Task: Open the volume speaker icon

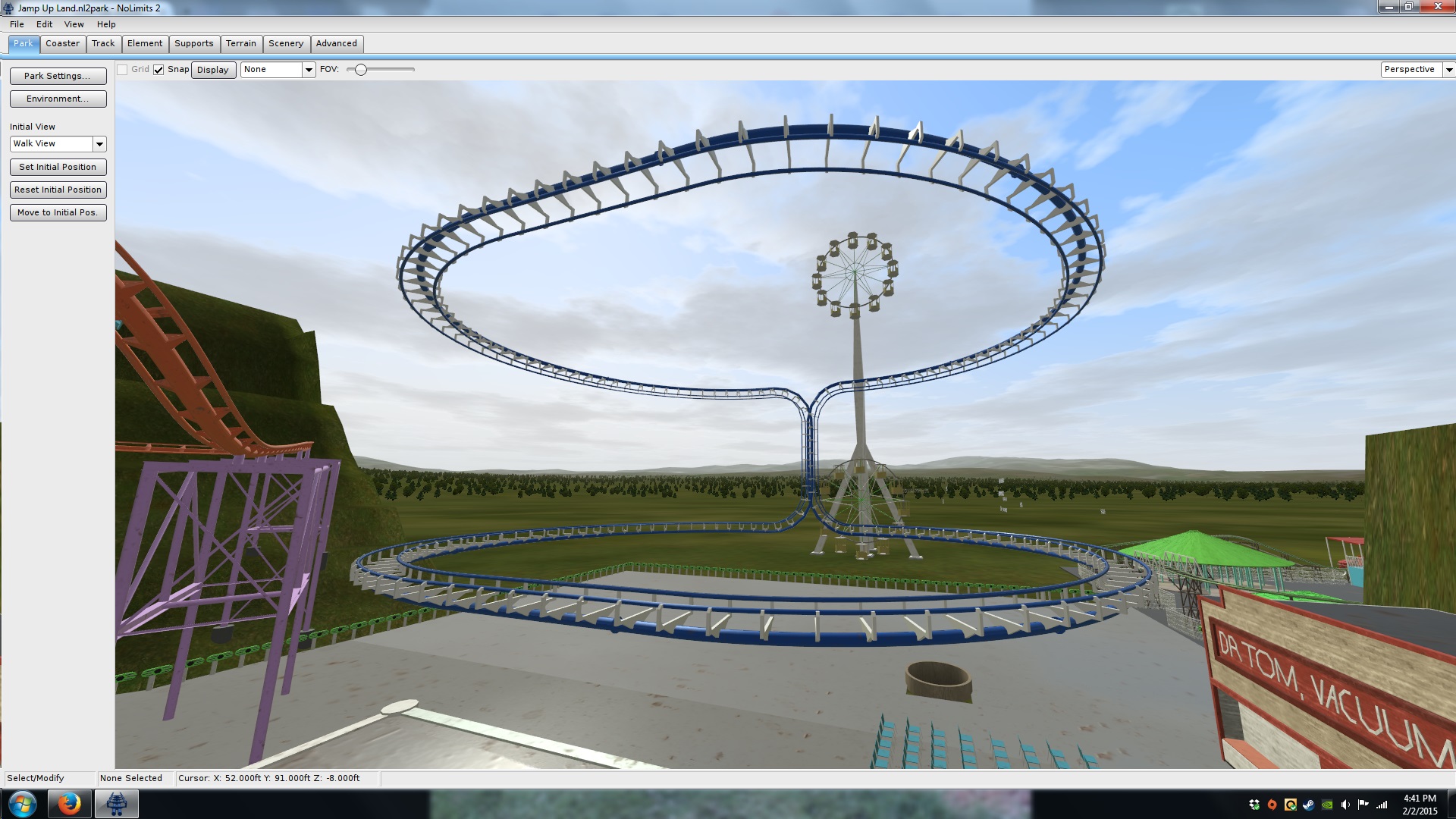Action: click(x=1345, y=805)
